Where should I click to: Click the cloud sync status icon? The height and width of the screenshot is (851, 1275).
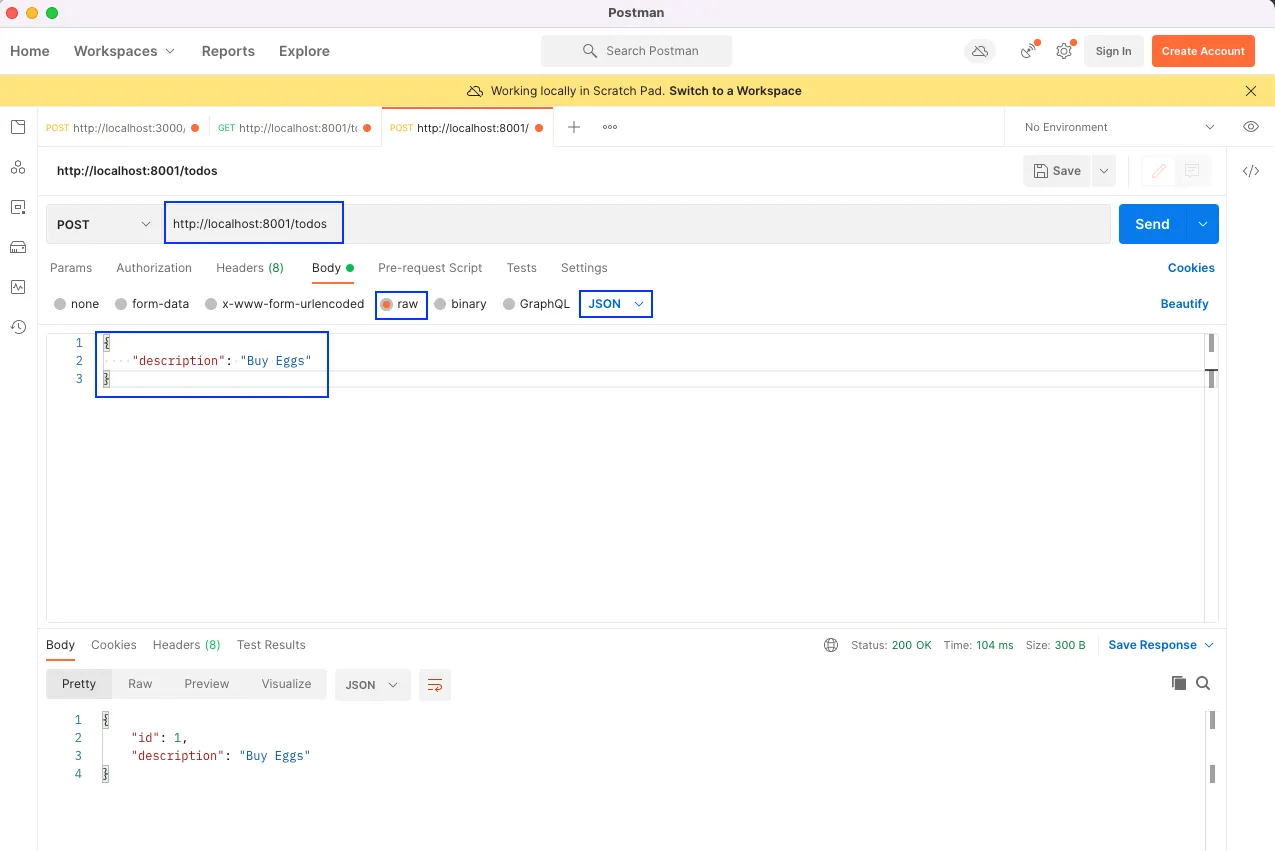(x=979, y=51)
